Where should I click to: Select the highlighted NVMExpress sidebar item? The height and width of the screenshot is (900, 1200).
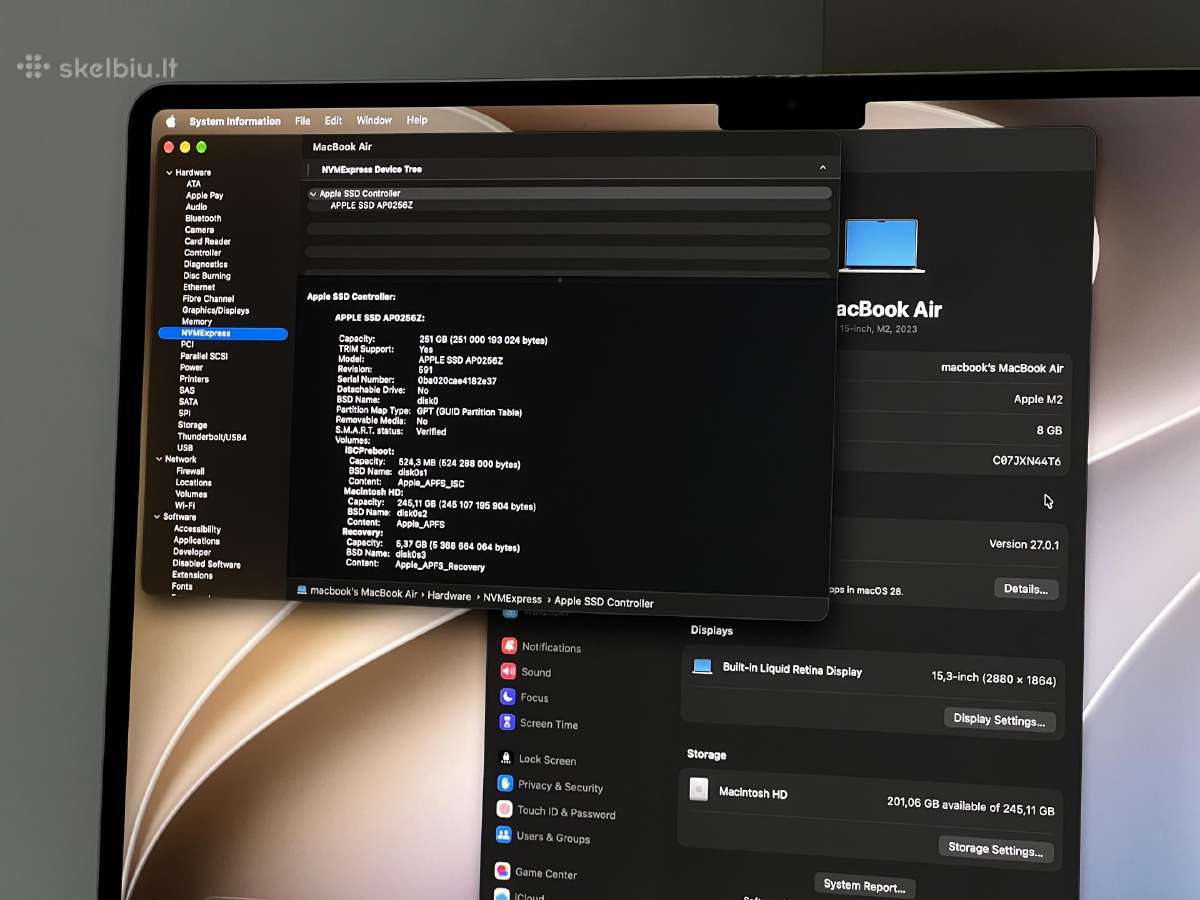coord(223,333)
